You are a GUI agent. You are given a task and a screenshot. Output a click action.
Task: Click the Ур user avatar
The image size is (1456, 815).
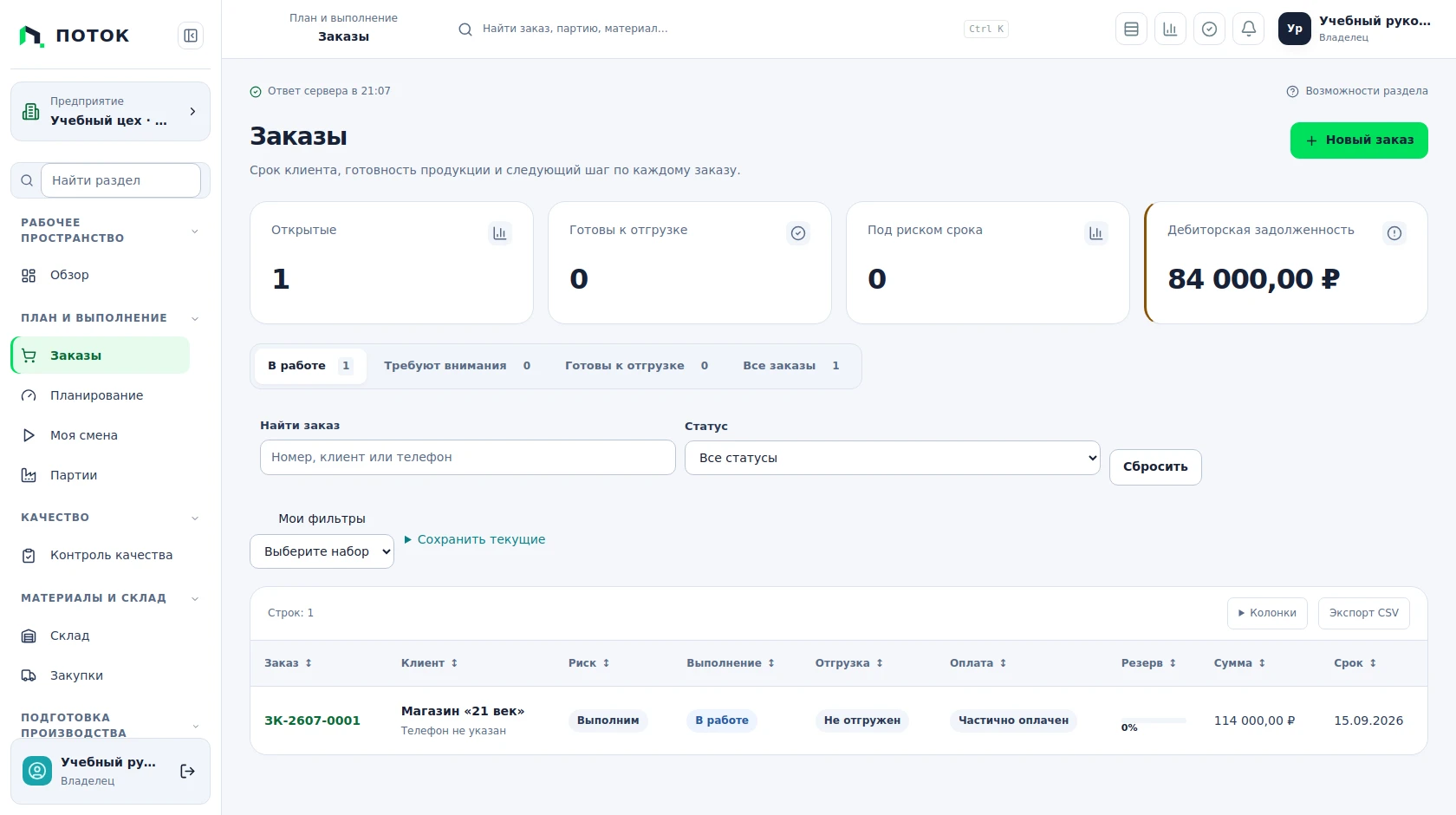[x=1295, y=29]
